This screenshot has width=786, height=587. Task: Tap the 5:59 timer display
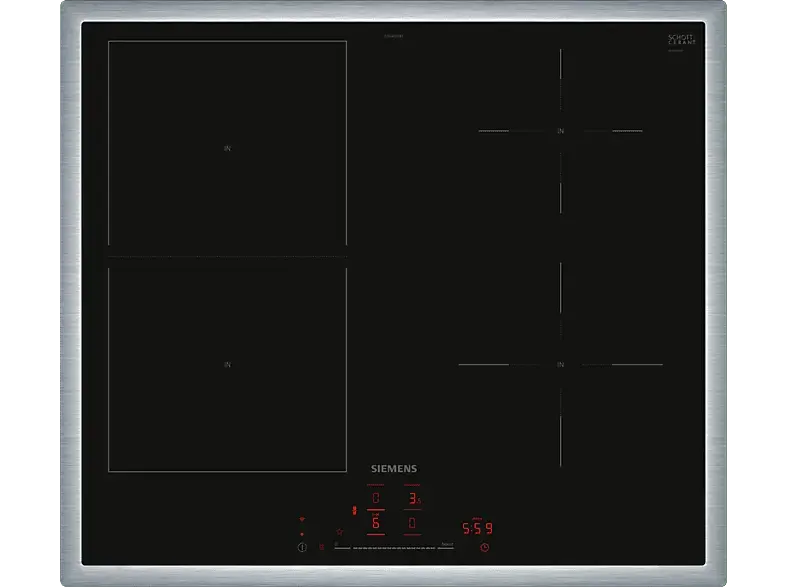(476, 528)
